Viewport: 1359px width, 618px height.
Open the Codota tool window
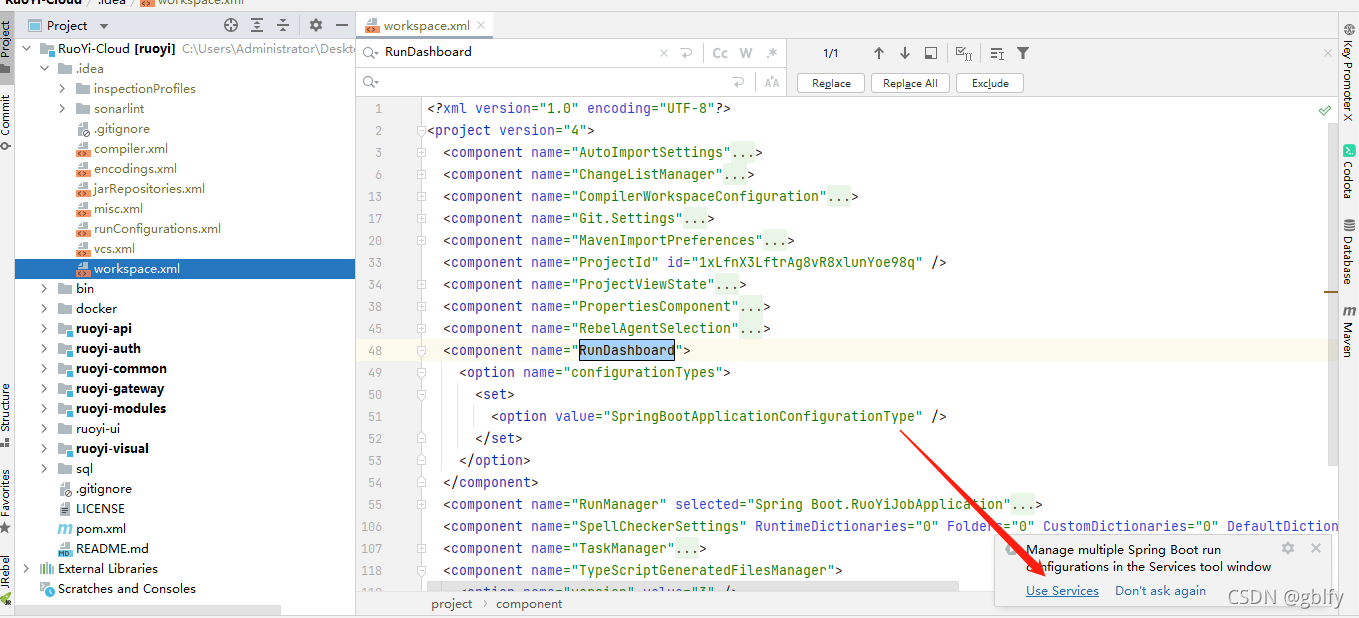[x=1349, y=170]
